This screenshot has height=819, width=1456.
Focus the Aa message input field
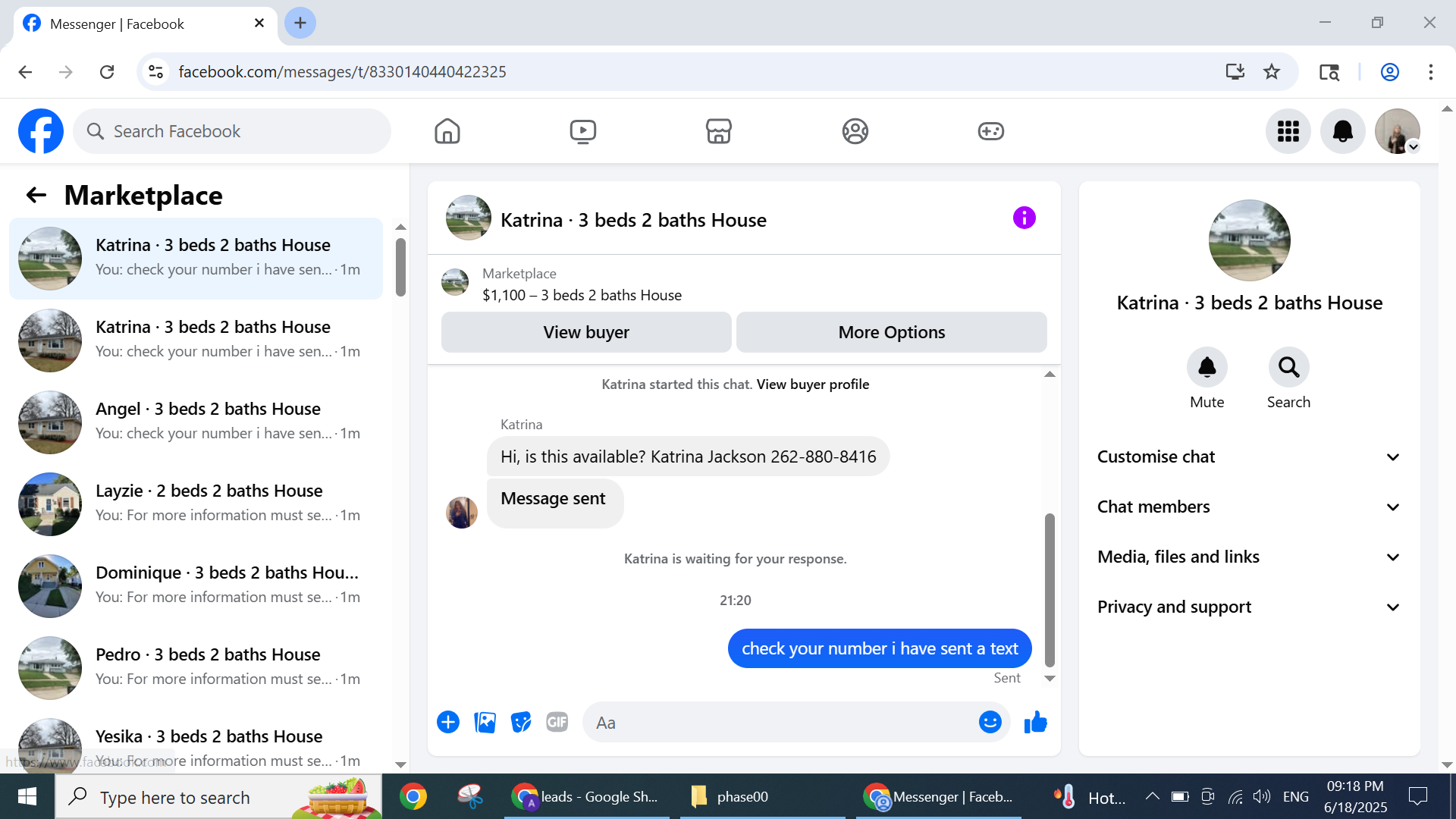click(x=781, y=722)
